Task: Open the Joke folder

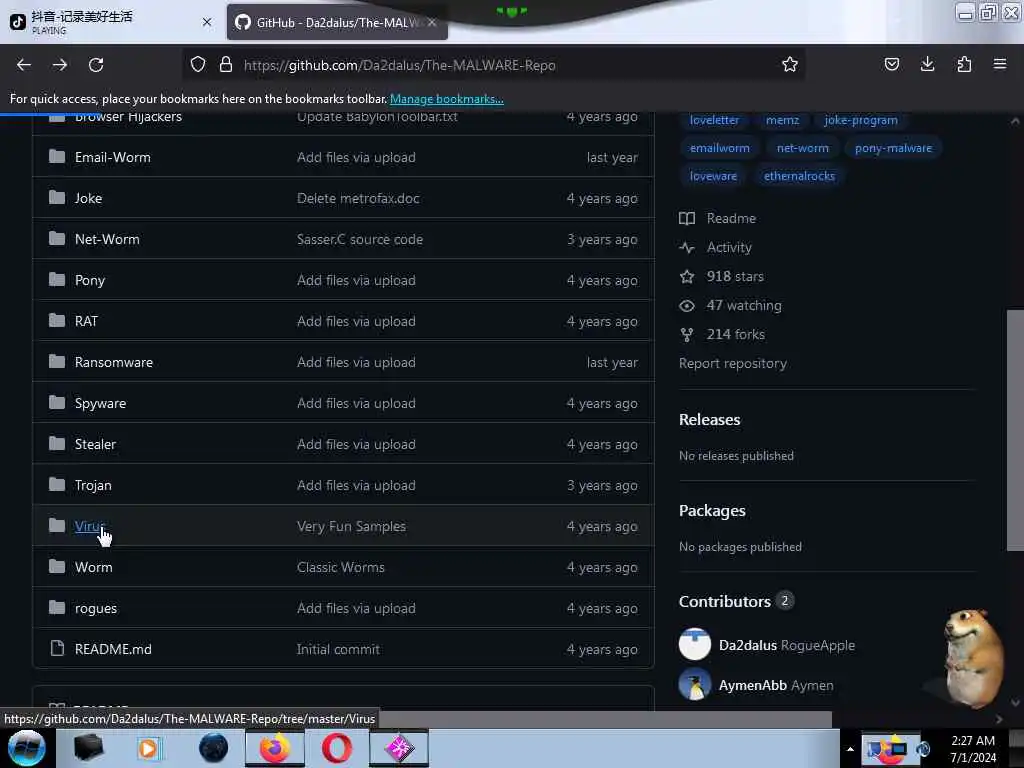Action: pyautogui.click(x=88, y=199)
